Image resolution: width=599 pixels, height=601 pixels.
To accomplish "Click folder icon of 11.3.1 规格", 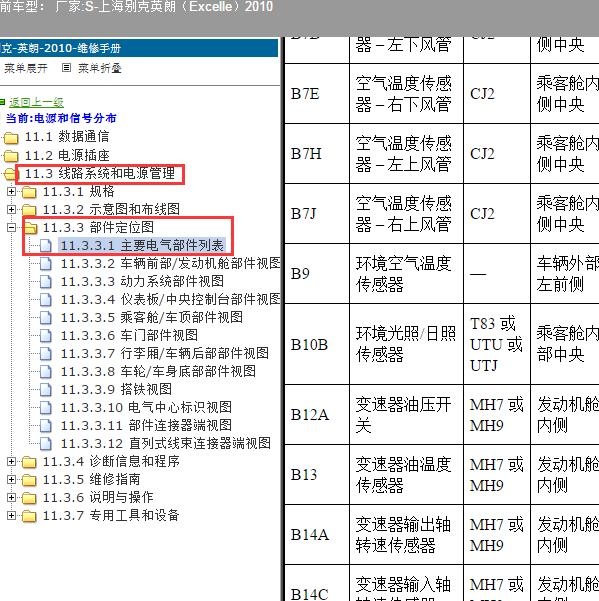I will (29, 192).
